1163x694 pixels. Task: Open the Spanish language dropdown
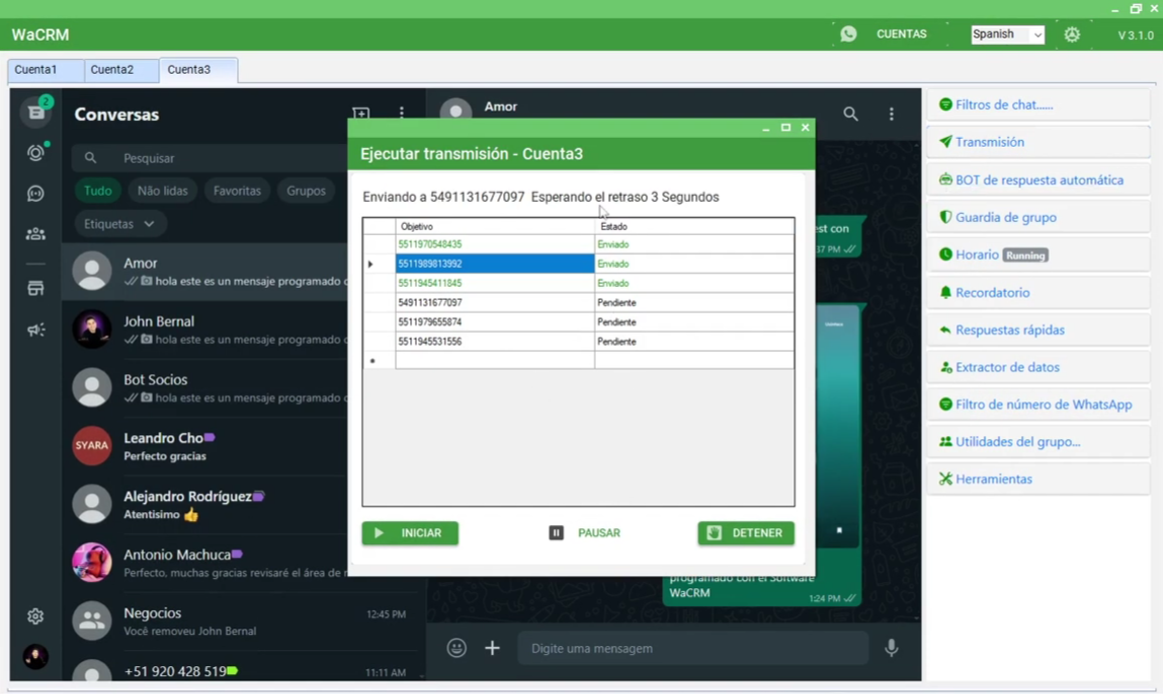tap(1007, 35)
